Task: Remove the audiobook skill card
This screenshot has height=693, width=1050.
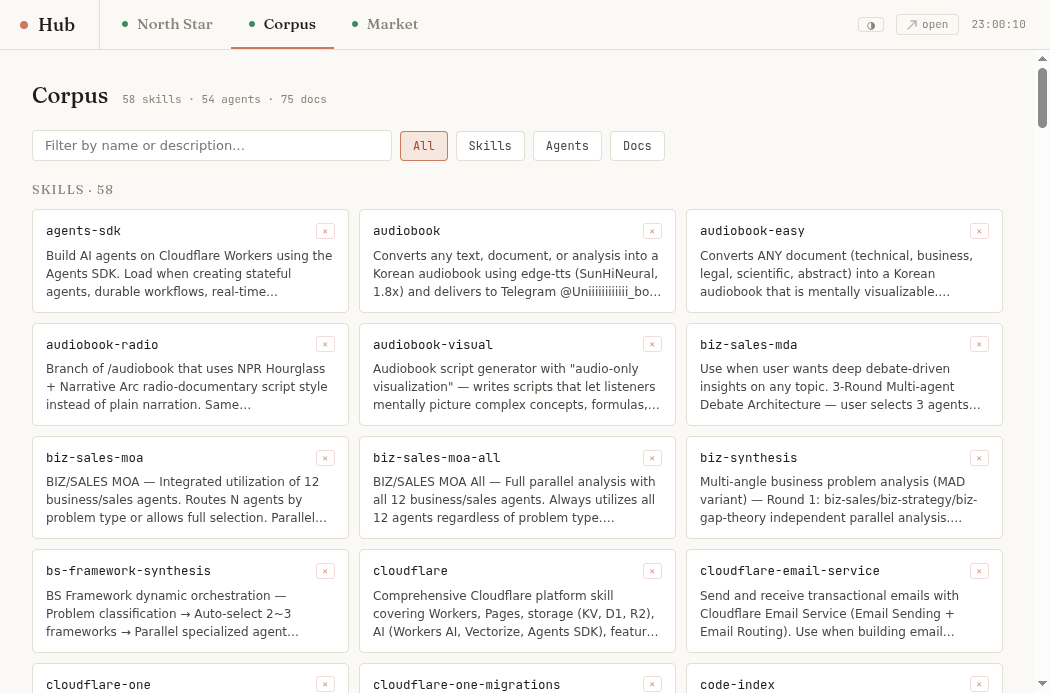Action: coord(652,231)
